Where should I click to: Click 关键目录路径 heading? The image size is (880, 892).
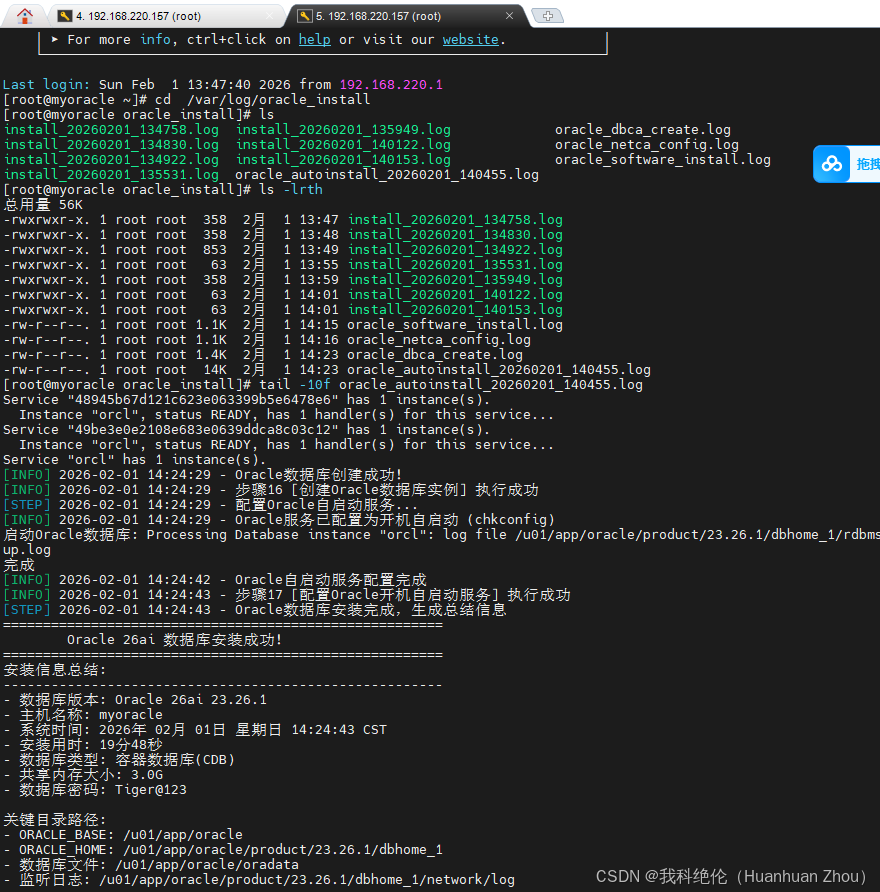tap(55, 820)
